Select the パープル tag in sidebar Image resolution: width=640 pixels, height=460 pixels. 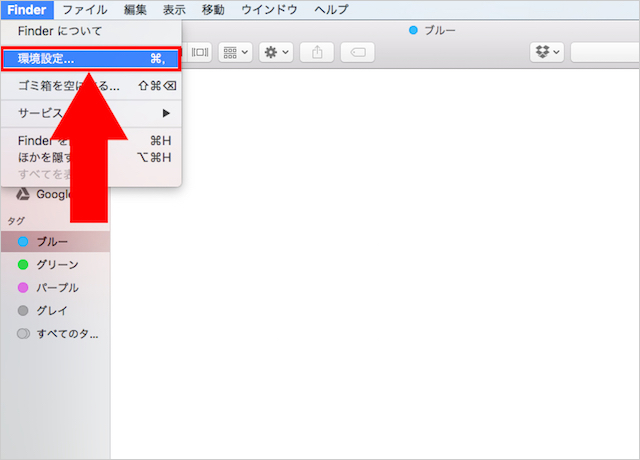(x=55, y=288)
